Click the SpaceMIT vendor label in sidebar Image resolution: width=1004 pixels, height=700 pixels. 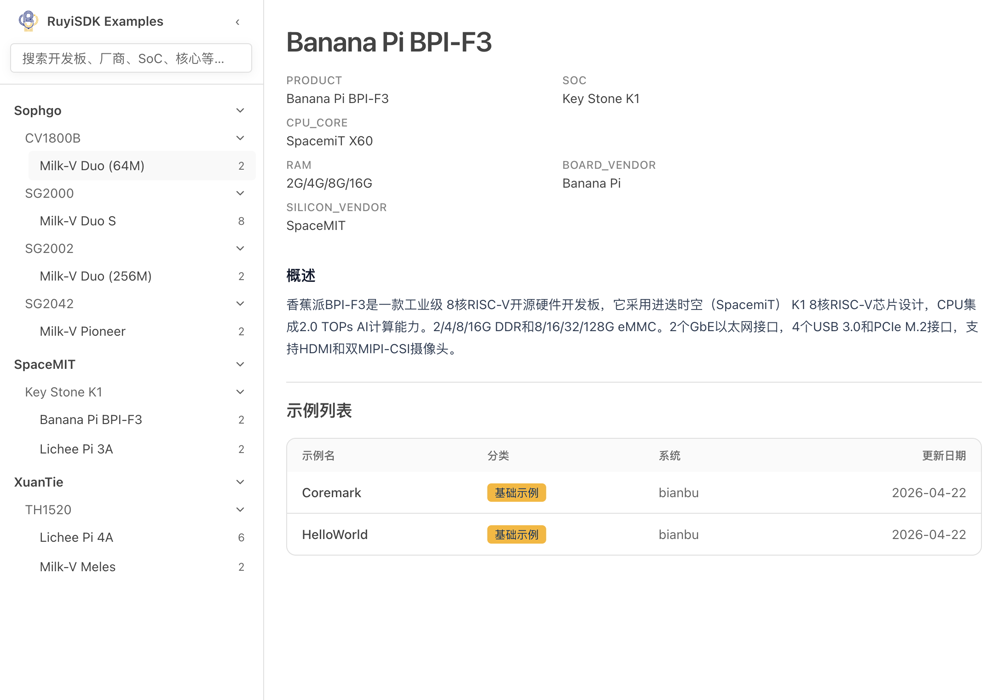pyautogui.click(x=45, y=364)
